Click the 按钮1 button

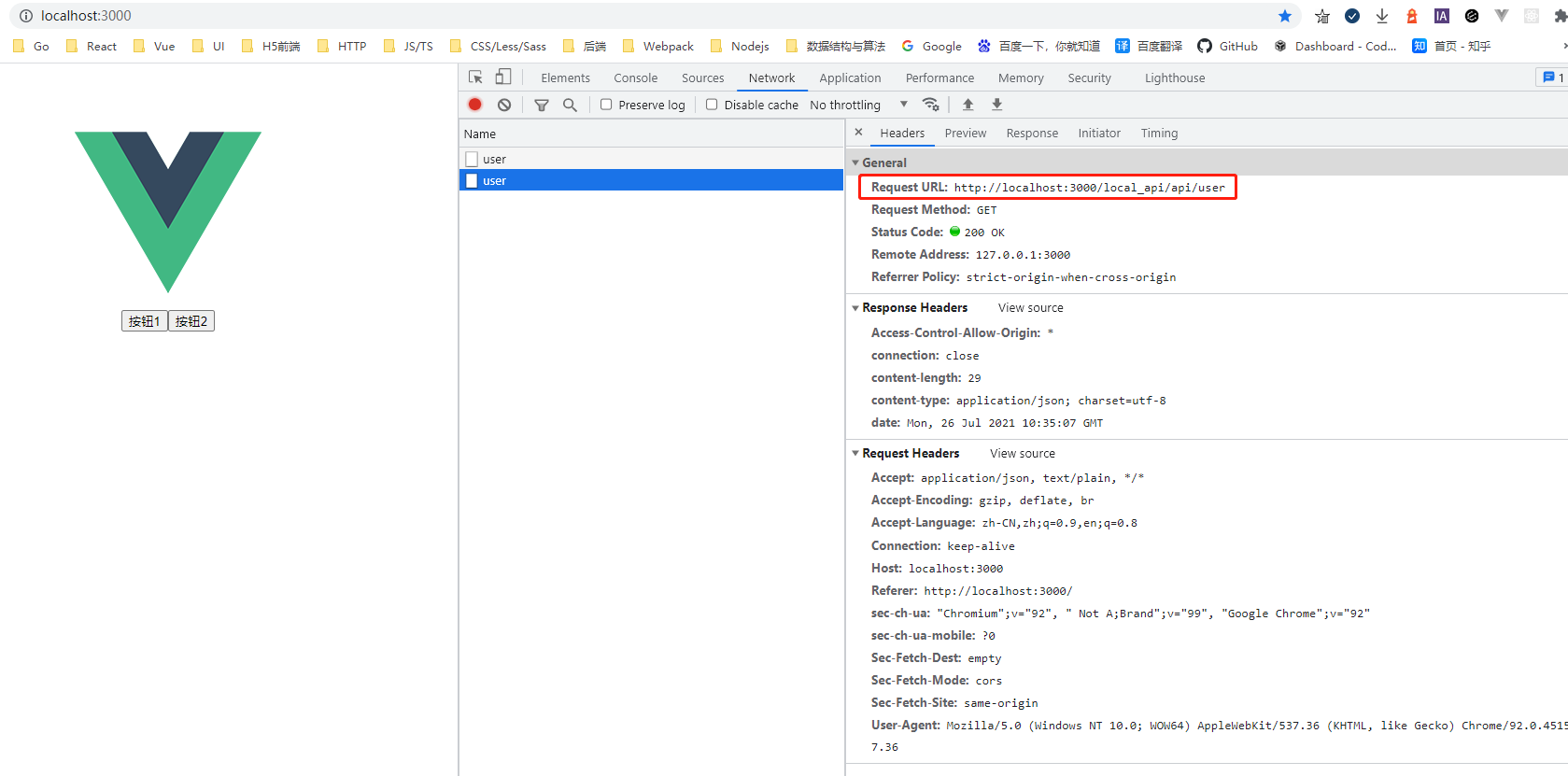pos(145,321)
